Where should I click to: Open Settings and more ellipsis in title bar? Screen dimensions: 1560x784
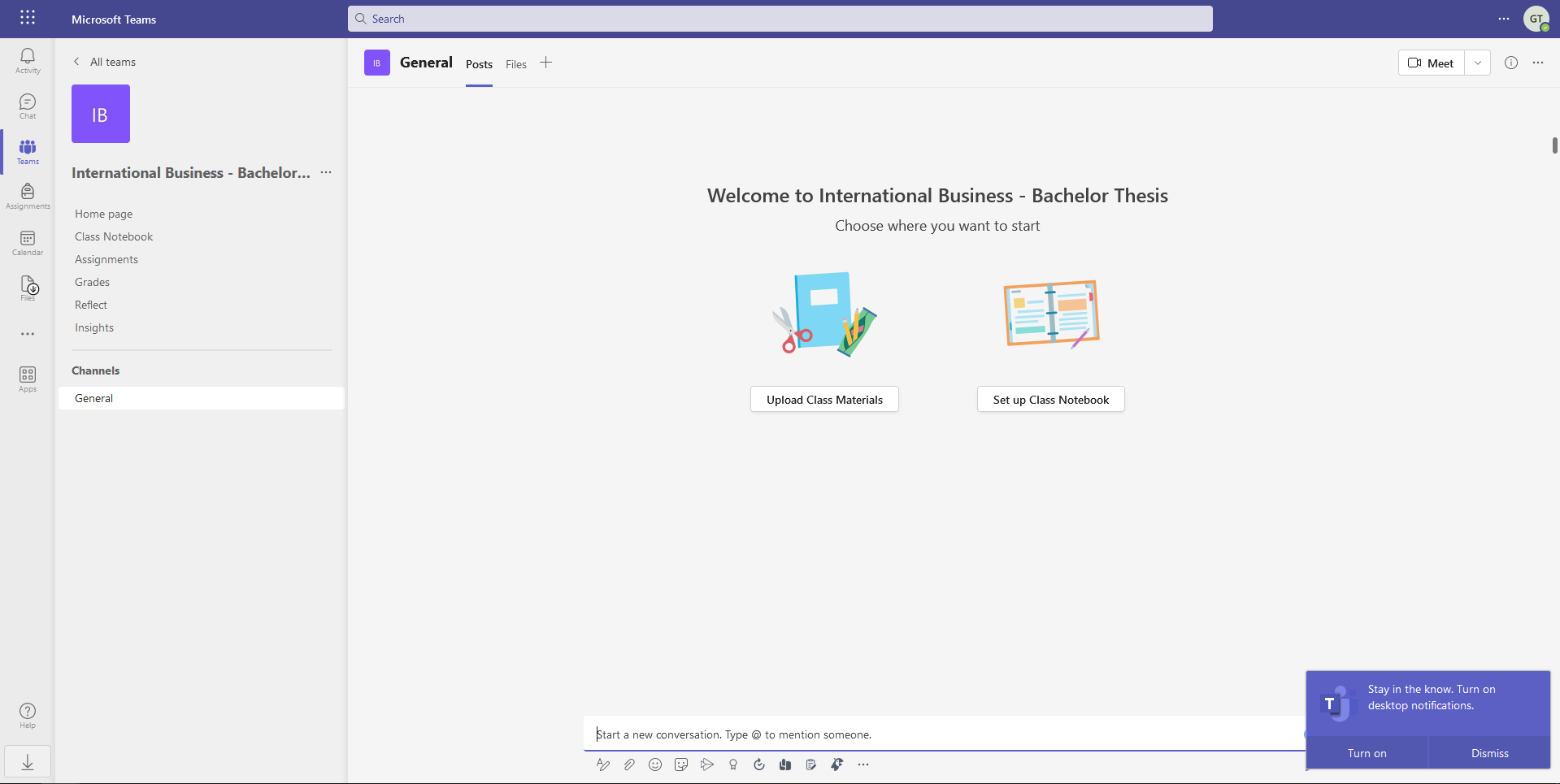click(1504, 19)
